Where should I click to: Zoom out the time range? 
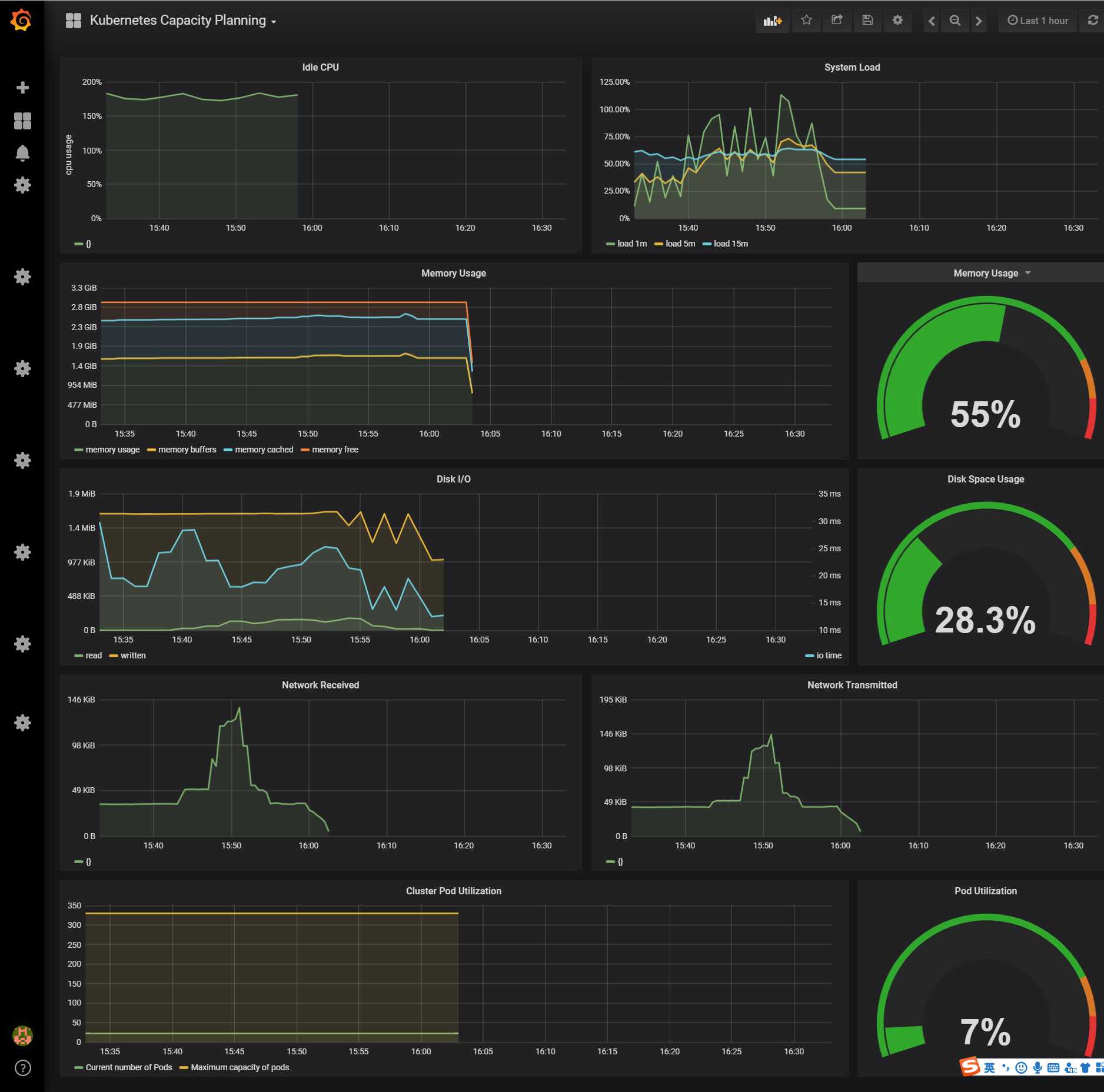click(x=955, y=21)
